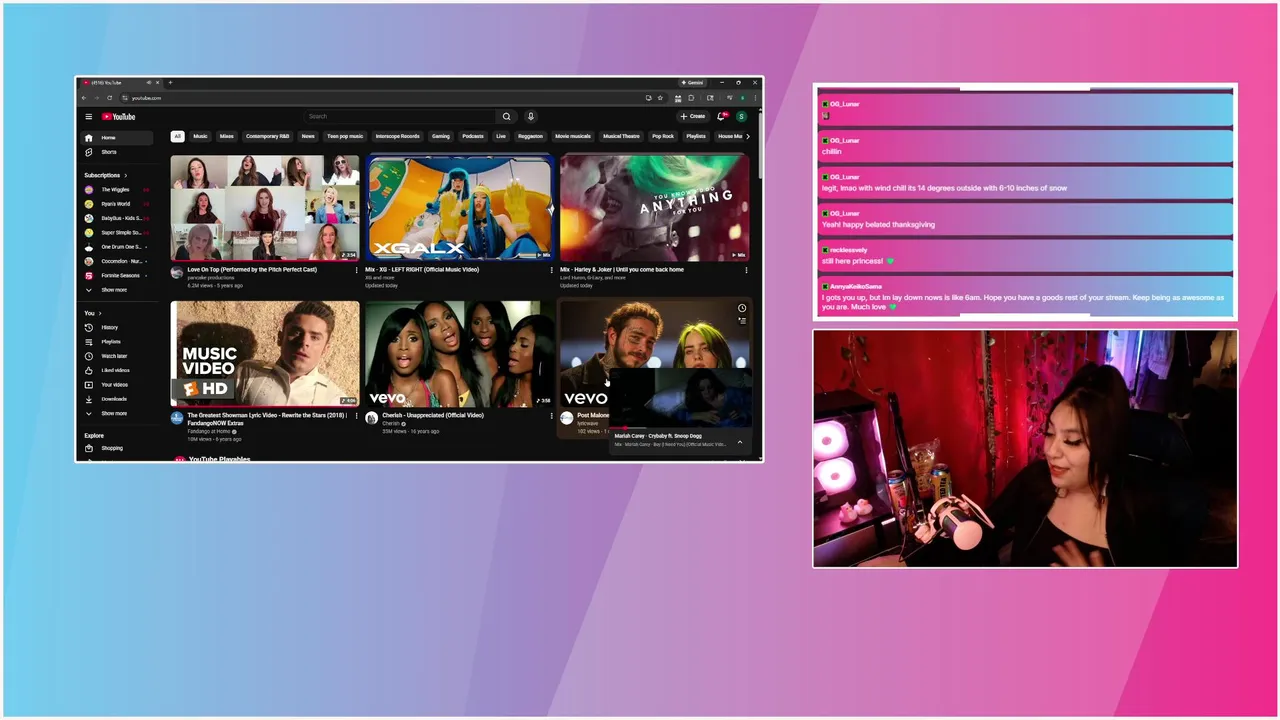The image size is (1280, 720).
Task: Expand the Subscriptions section header
Action: pyautogui.click(x=105, y=175)
